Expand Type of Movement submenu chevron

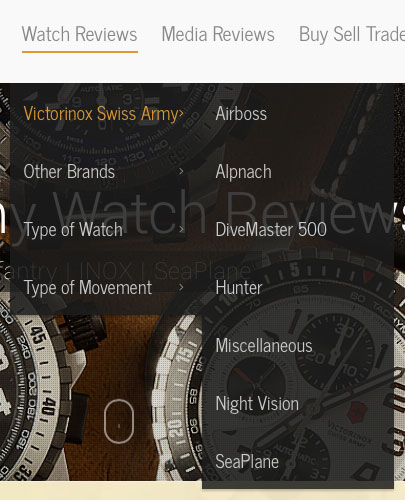181,287
